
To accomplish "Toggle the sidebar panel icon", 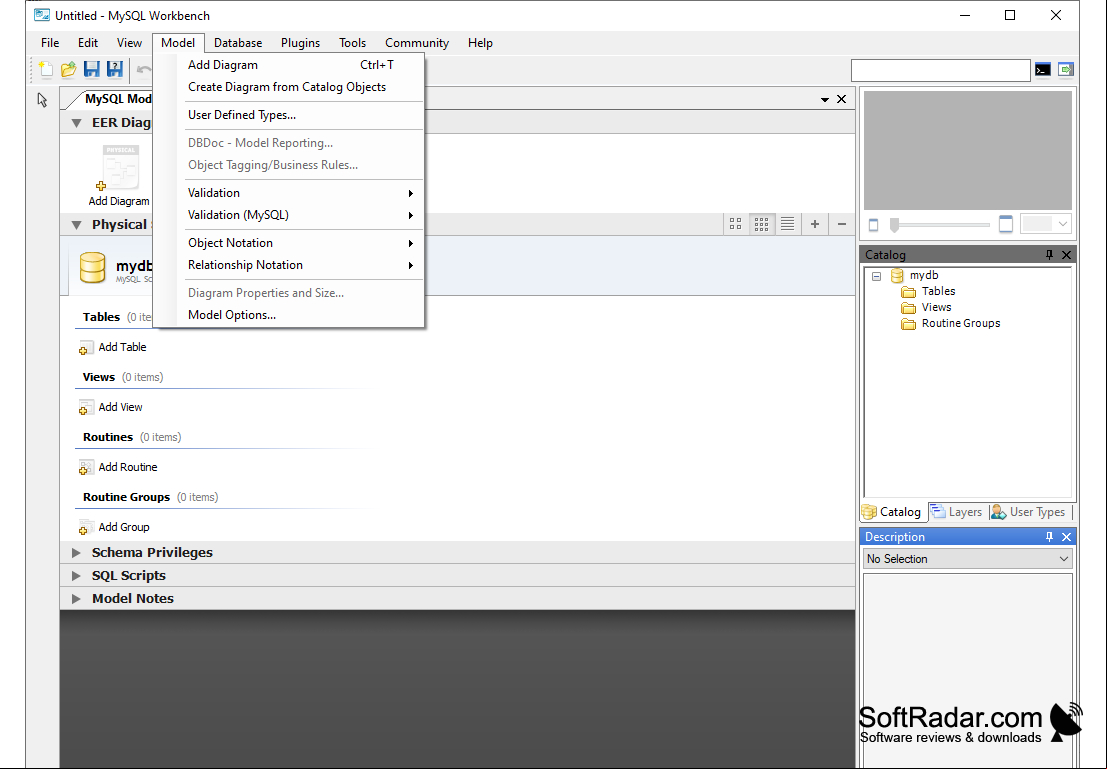I will pyautogui.click(x=1066, y=69).
